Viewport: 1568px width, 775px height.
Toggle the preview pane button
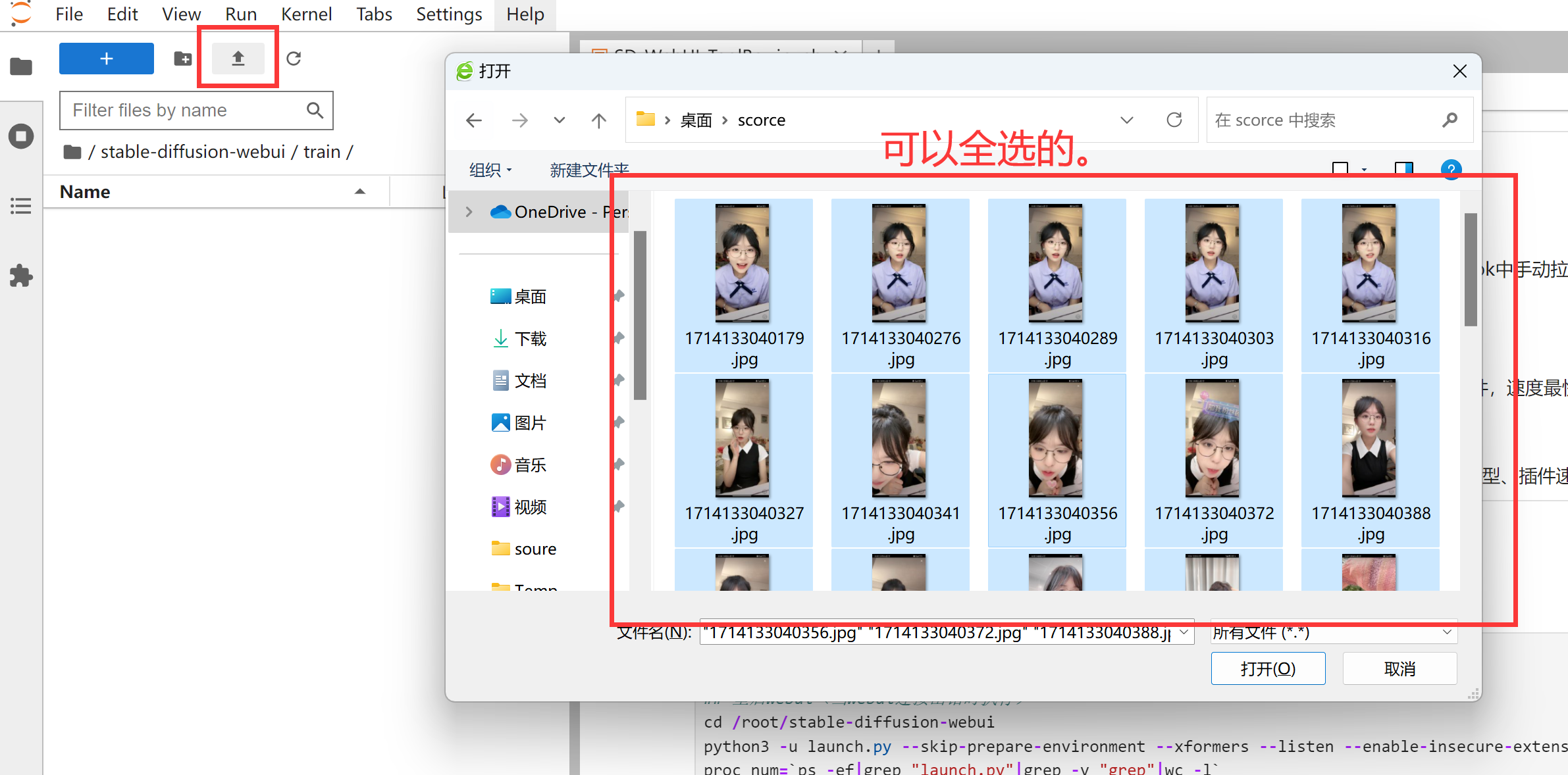coord(1403,169)
